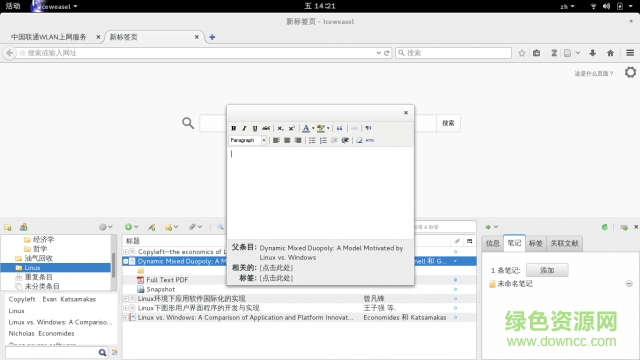Open Zotero advanced search magnifier

pos(220,227)
